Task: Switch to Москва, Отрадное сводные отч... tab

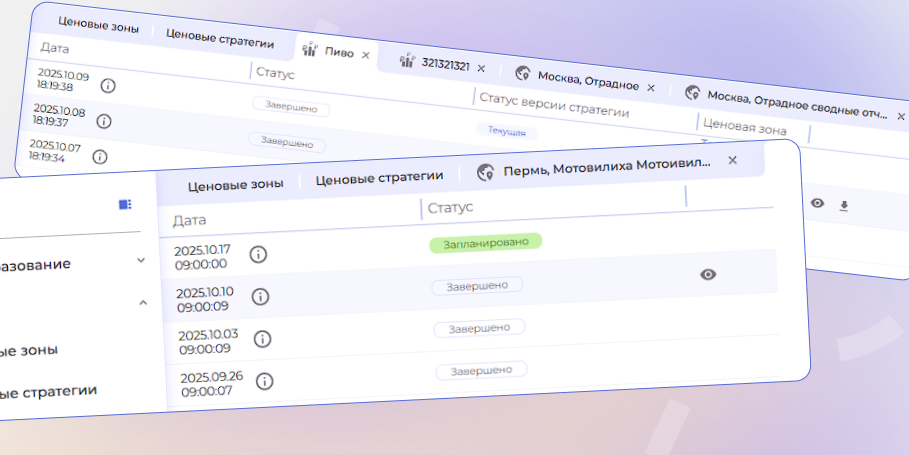Action: point(797,104)
